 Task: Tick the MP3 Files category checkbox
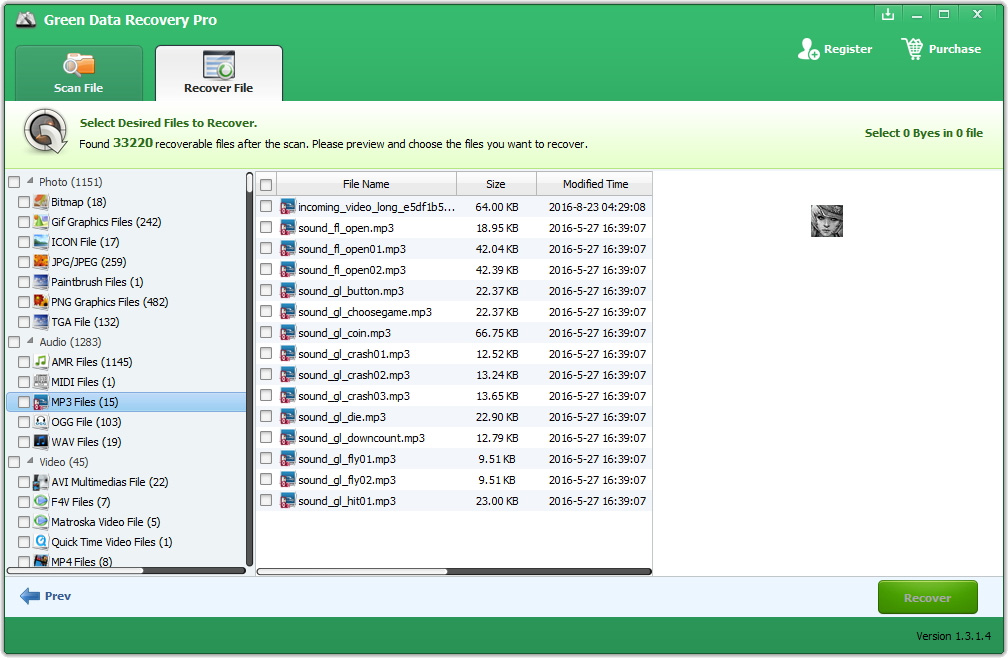click(24, 402)
